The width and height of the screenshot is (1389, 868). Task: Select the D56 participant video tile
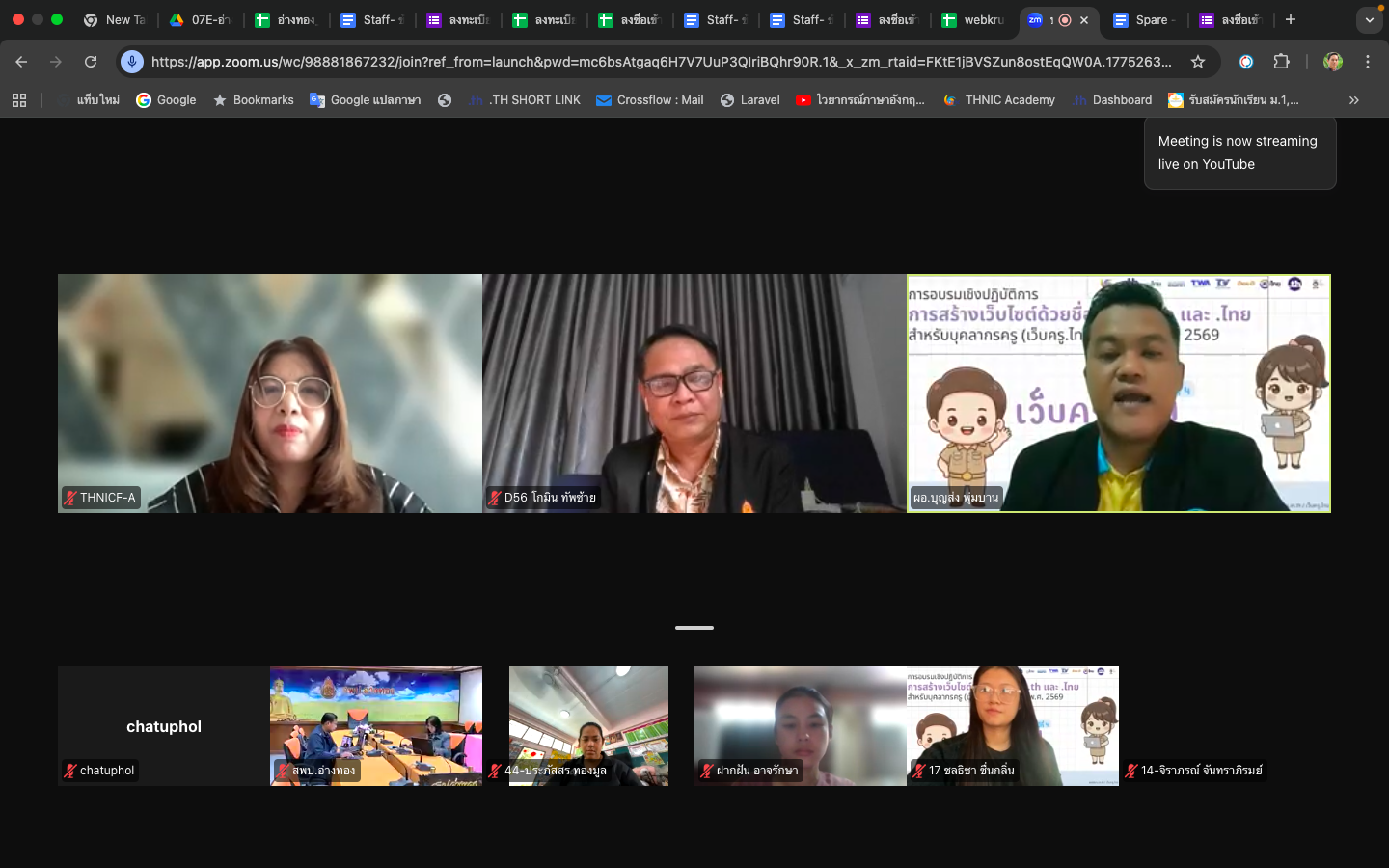[x=694, y=393]
